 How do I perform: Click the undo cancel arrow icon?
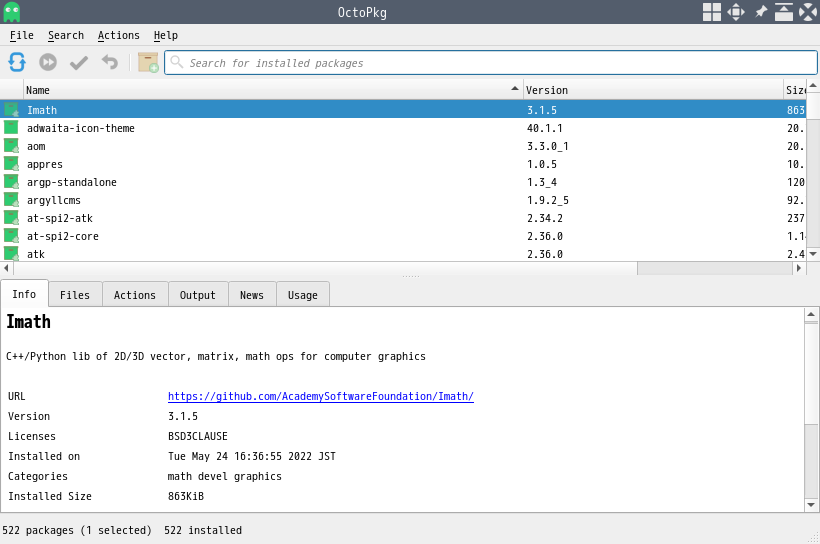click(x=110, y=62)
